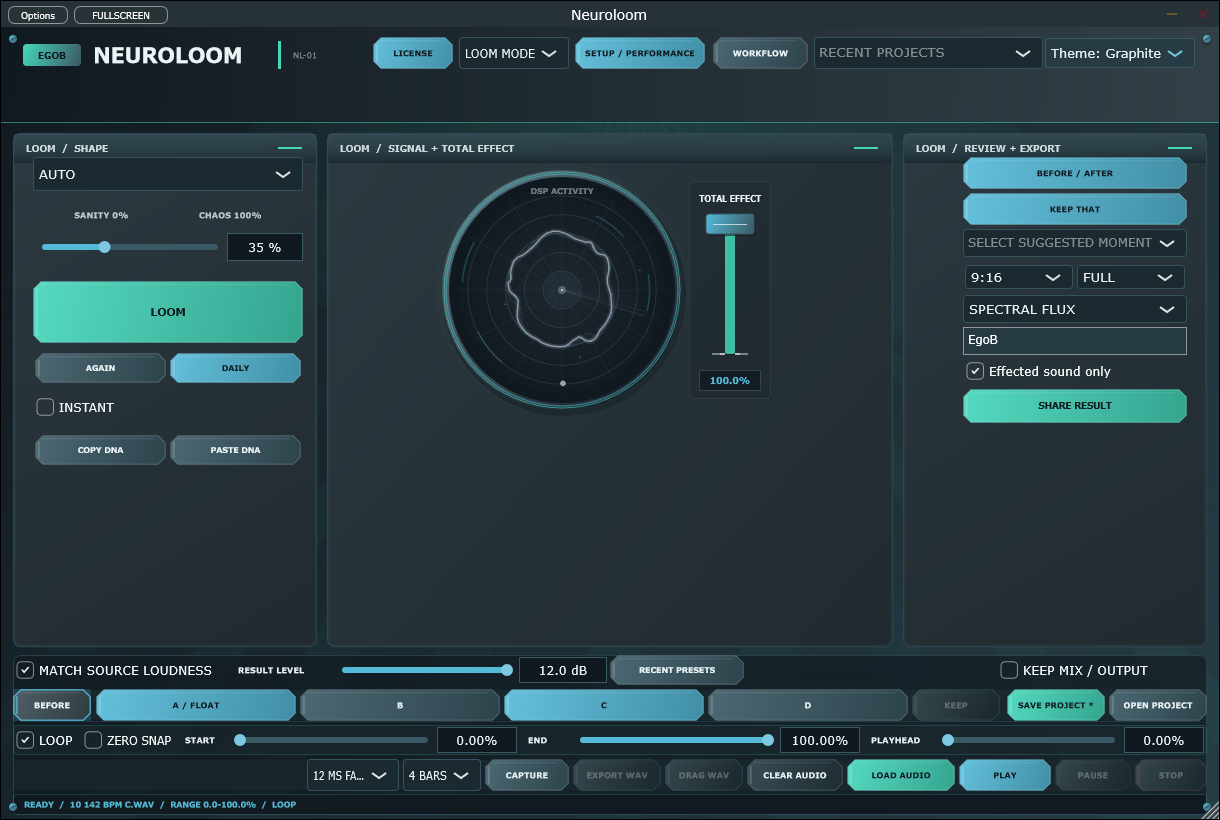1220x820 pixels.
Task: Select slot B
Action: (400, 705)
